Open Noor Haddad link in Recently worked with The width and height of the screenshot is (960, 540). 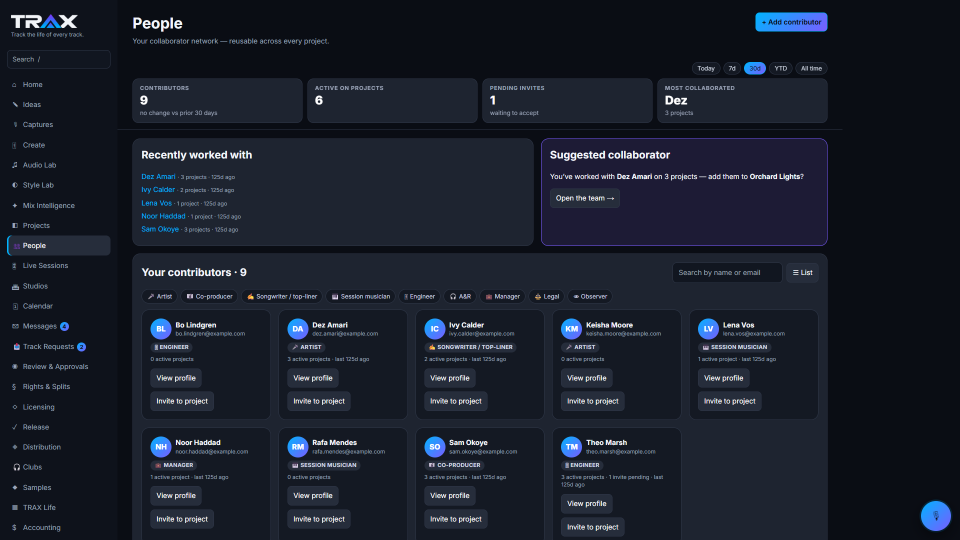point(163,216)
